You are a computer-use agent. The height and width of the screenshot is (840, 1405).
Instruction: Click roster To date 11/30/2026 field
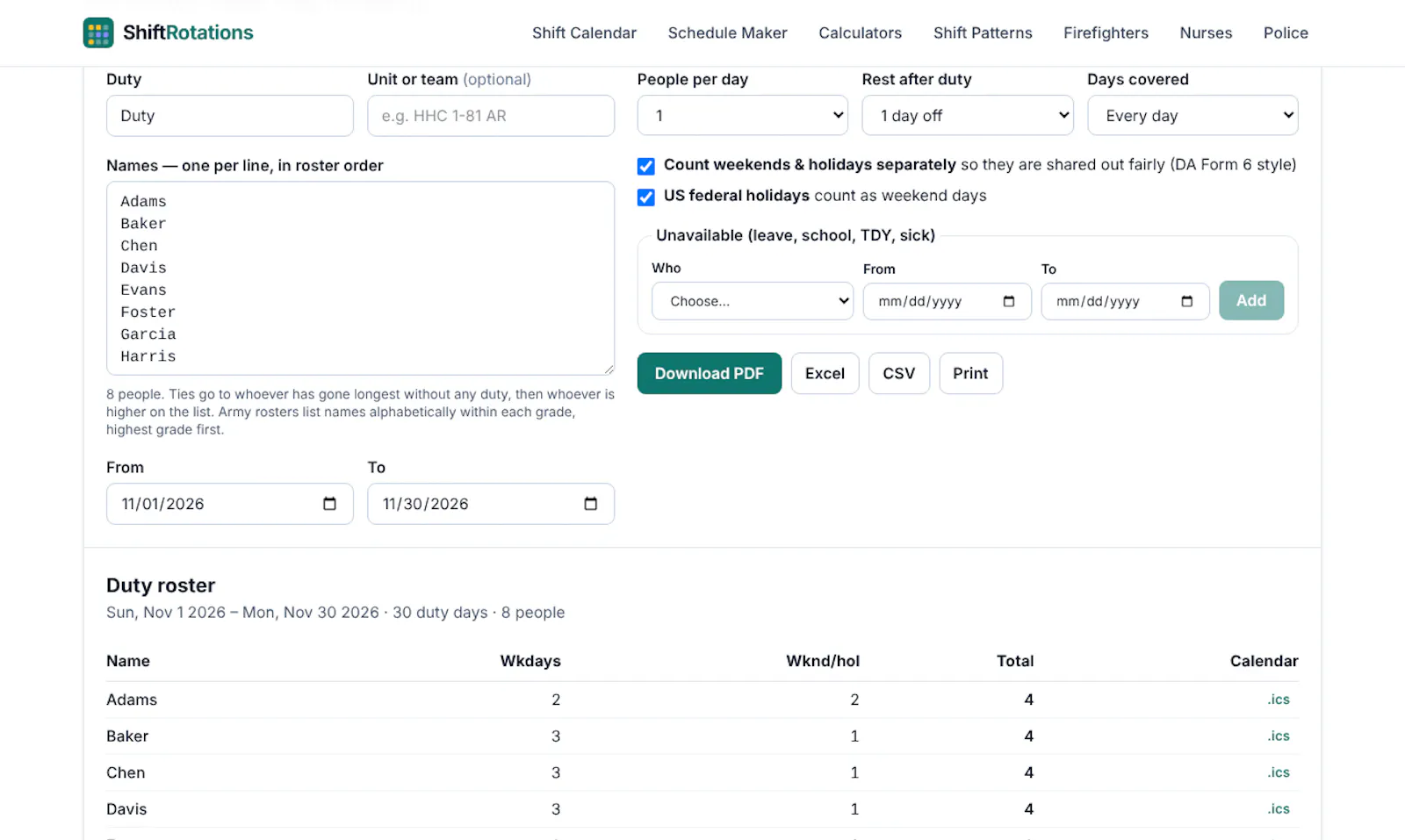coord(491,504)
